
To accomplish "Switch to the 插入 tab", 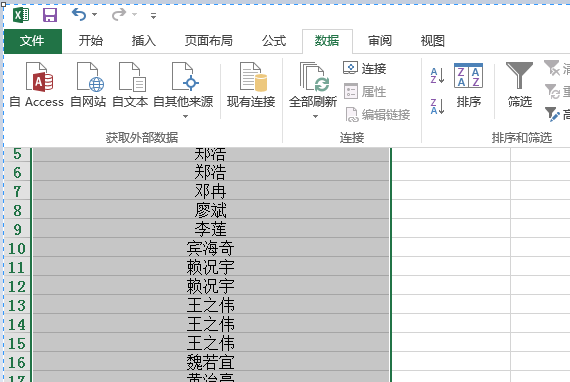I will [x=144, y=41].
